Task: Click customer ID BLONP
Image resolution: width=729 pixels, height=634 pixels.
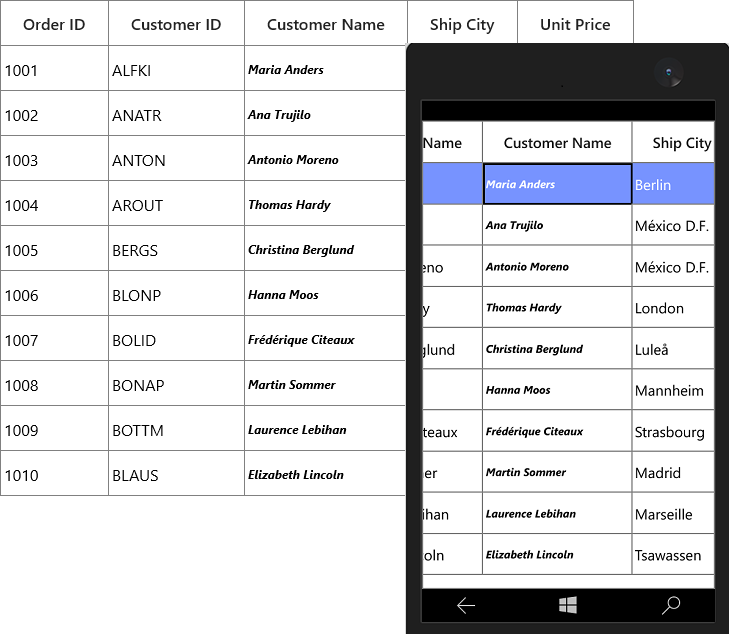Action: pos(176,294)
